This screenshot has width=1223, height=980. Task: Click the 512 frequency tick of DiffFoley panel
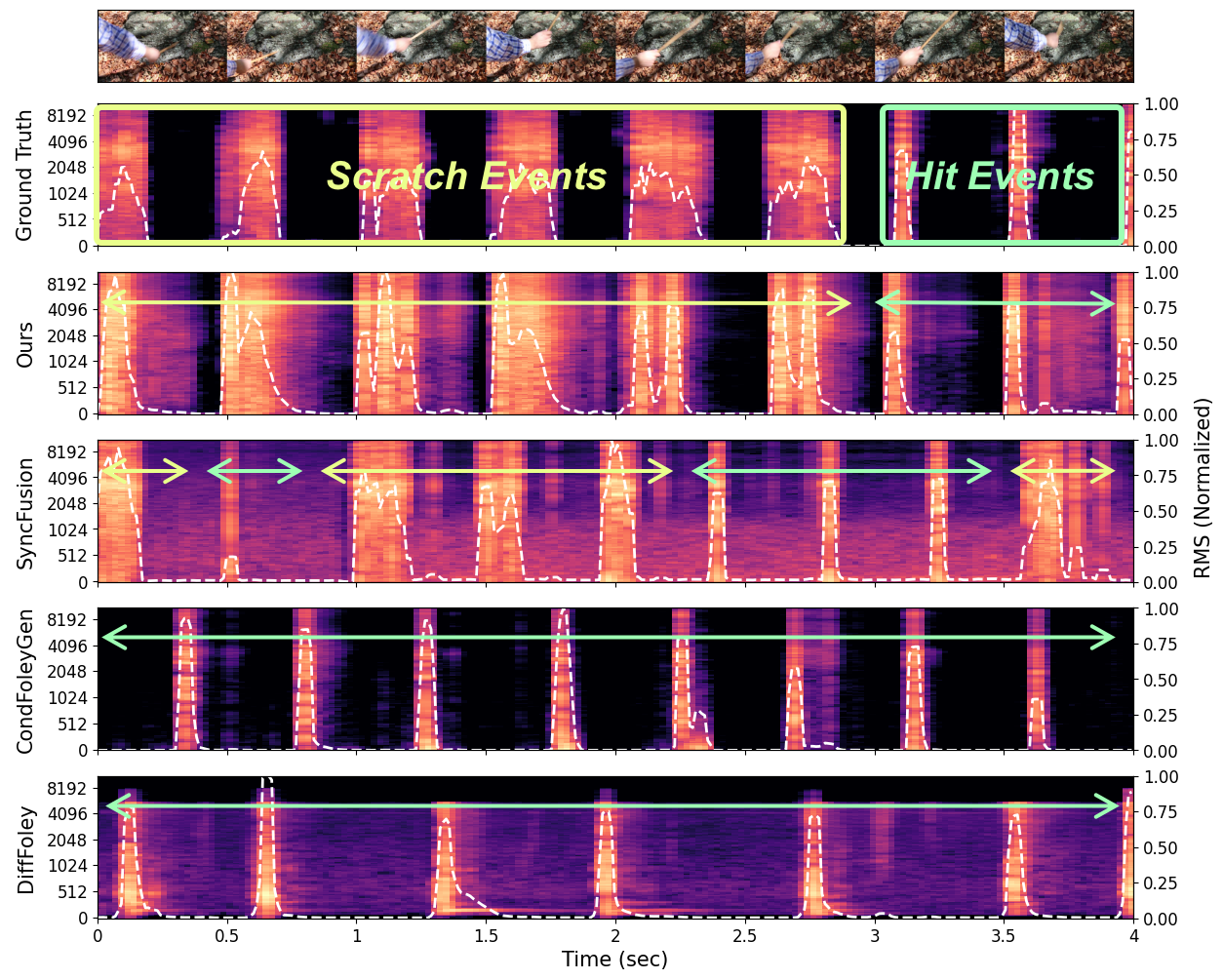[x=73, y=892]
